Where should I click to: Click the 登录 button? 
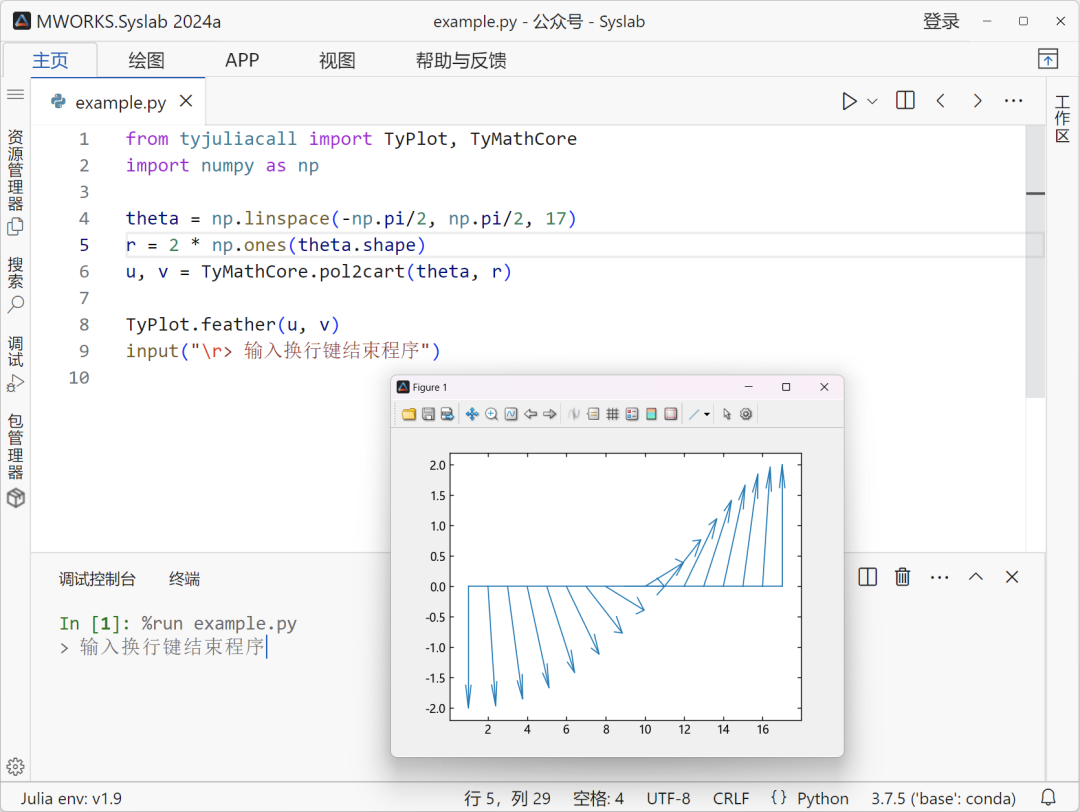[940, 20]
